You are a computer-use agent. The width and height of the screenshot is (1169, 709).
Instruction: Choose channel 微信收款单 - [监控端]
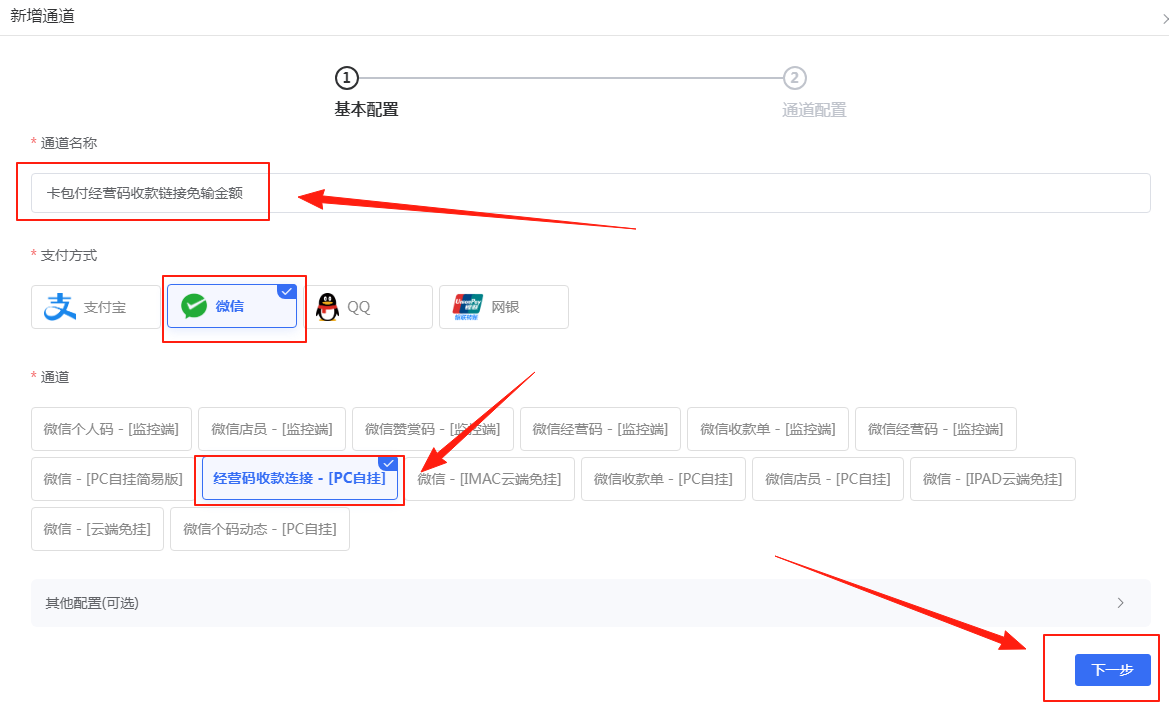767,429
